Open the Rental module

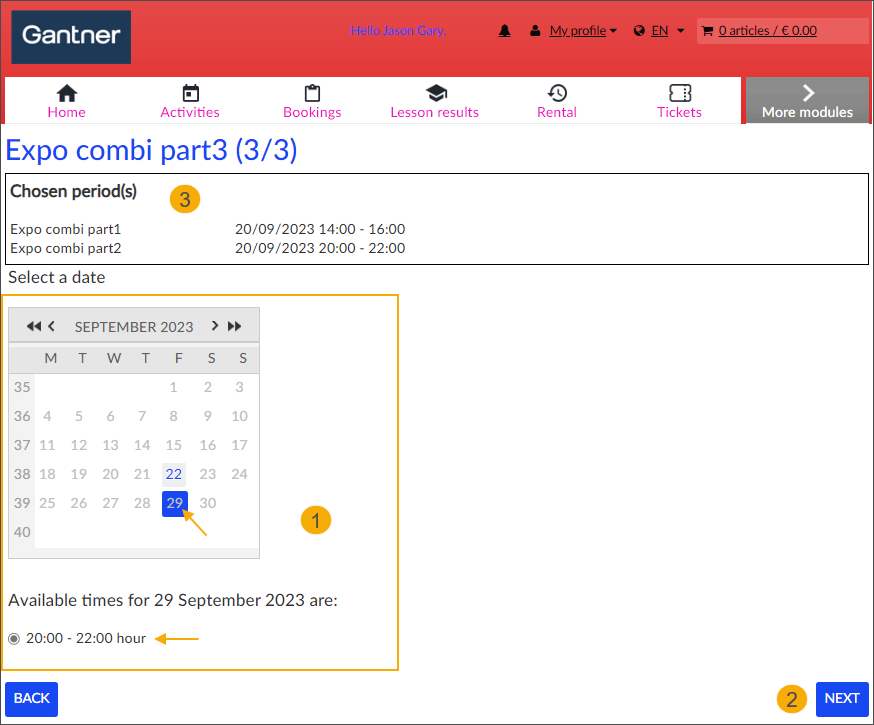click(557, 100)
